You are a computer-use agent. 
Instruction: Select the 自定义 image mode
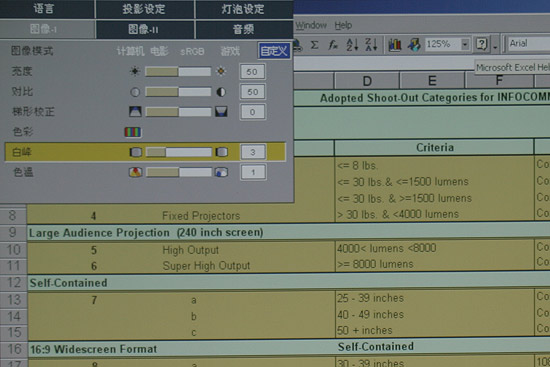pyautogui.click(x=274, y=51)
